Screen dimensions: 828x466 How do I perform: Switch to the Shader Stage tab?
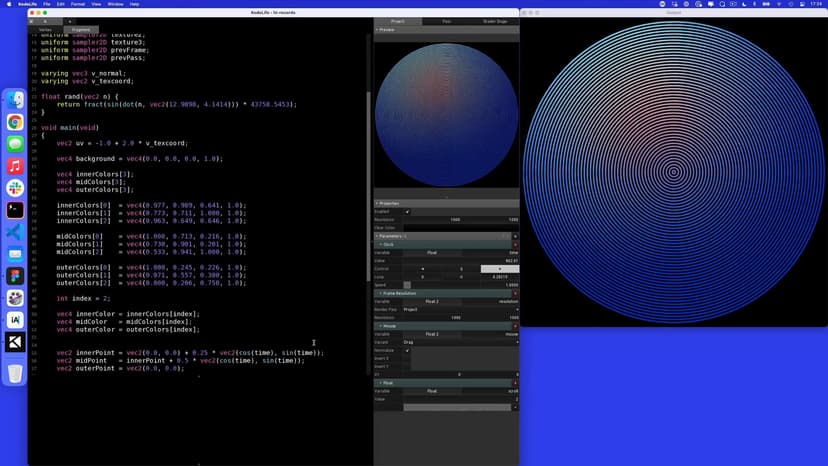tap(495, 21)
